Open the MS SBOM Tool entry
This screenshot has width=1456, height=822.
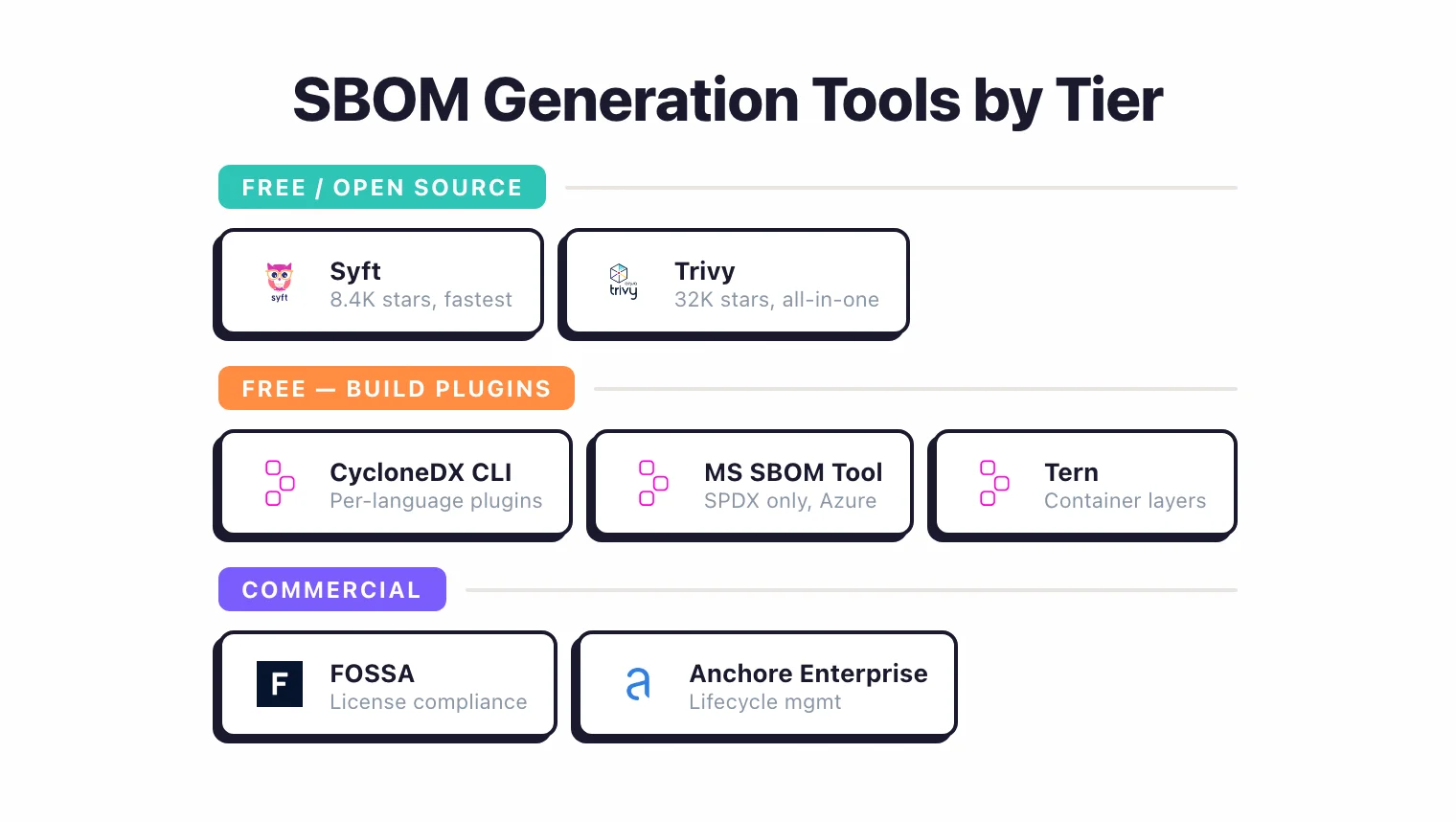(x=750, y=484)
